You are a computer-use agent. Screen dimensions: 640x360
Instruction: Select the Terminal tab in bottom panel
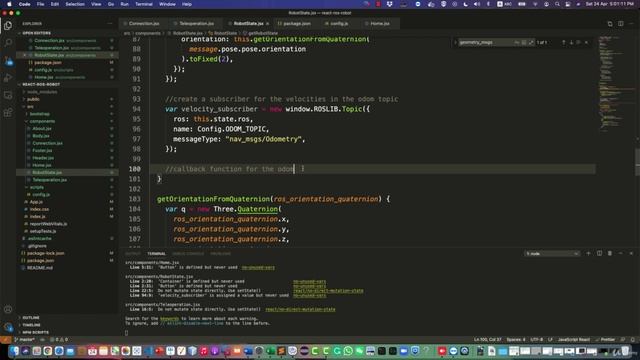(156, 253)
